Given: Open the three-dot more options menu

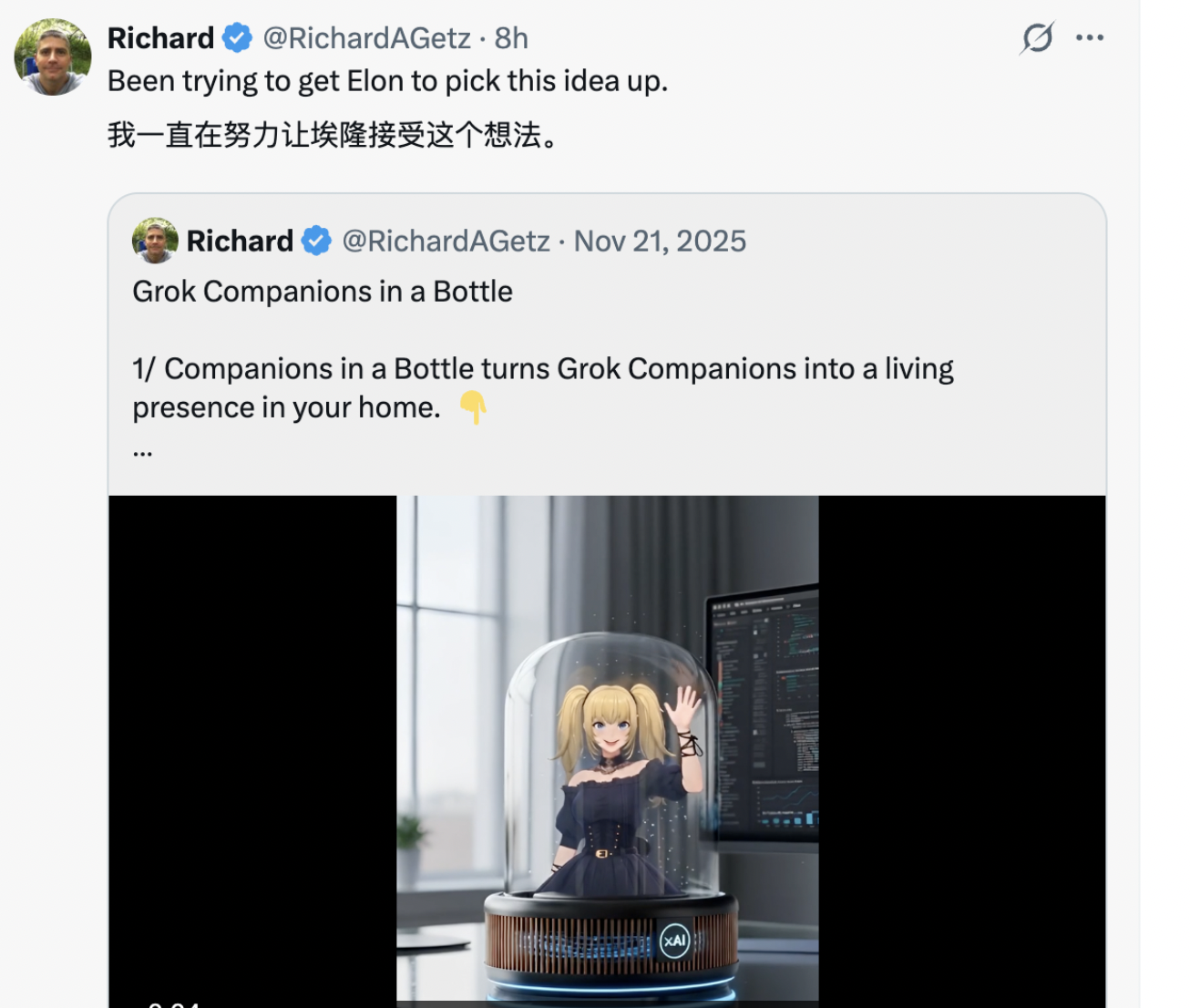Looking at the screenshot, I should [x=1090, y=38].
